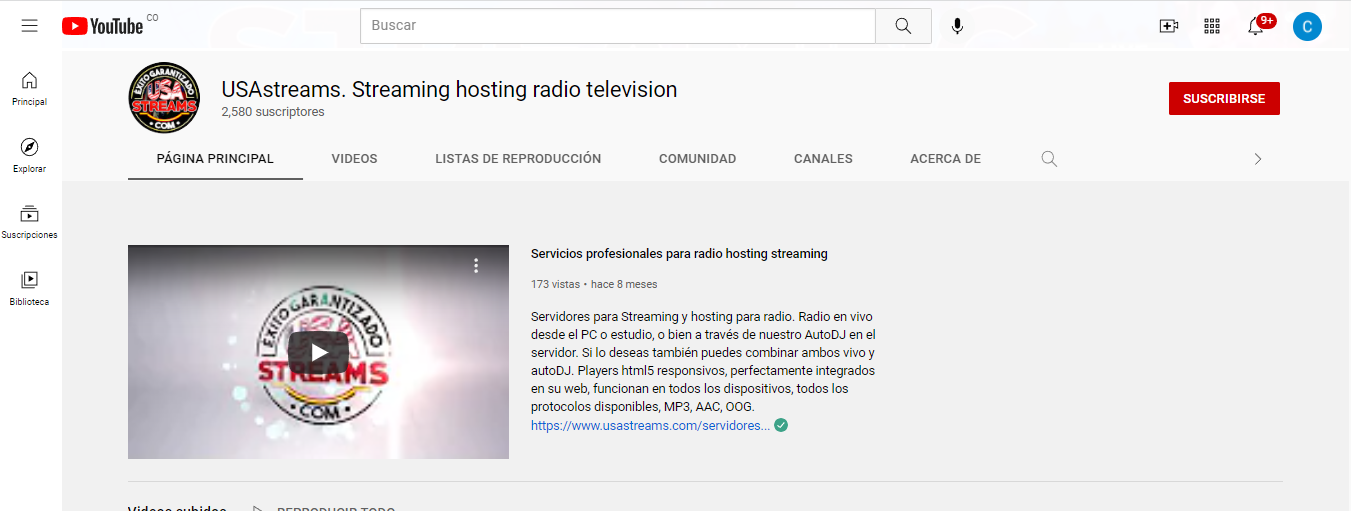The width and height of the screenshot is (1351, 511).
Task: Click the channel name USAstreams title
Action: tap(449, 89)
